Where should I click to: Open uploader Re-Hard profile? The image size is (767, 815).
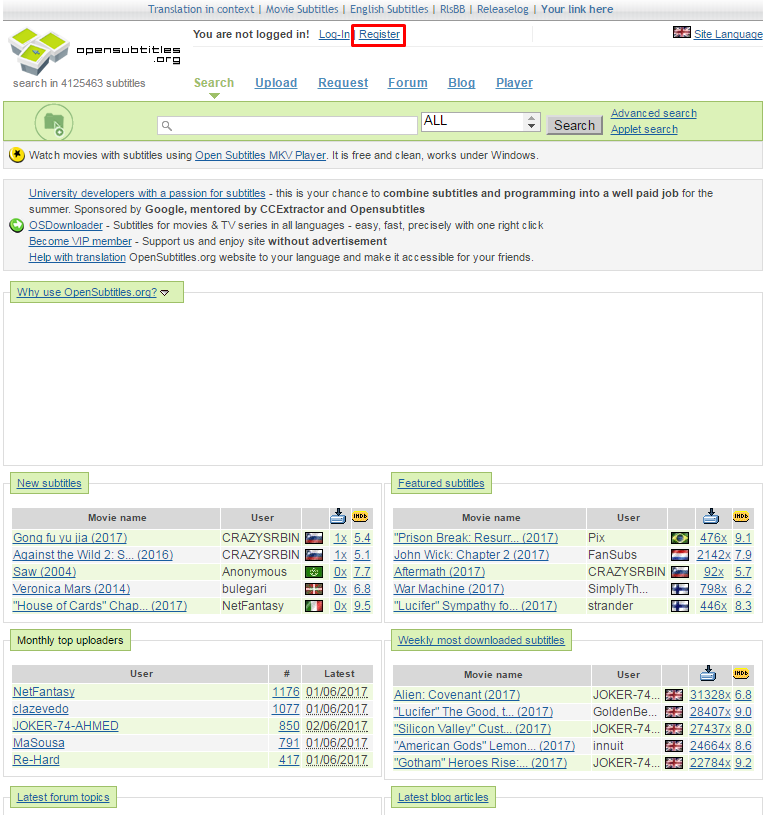click(36, 760)
